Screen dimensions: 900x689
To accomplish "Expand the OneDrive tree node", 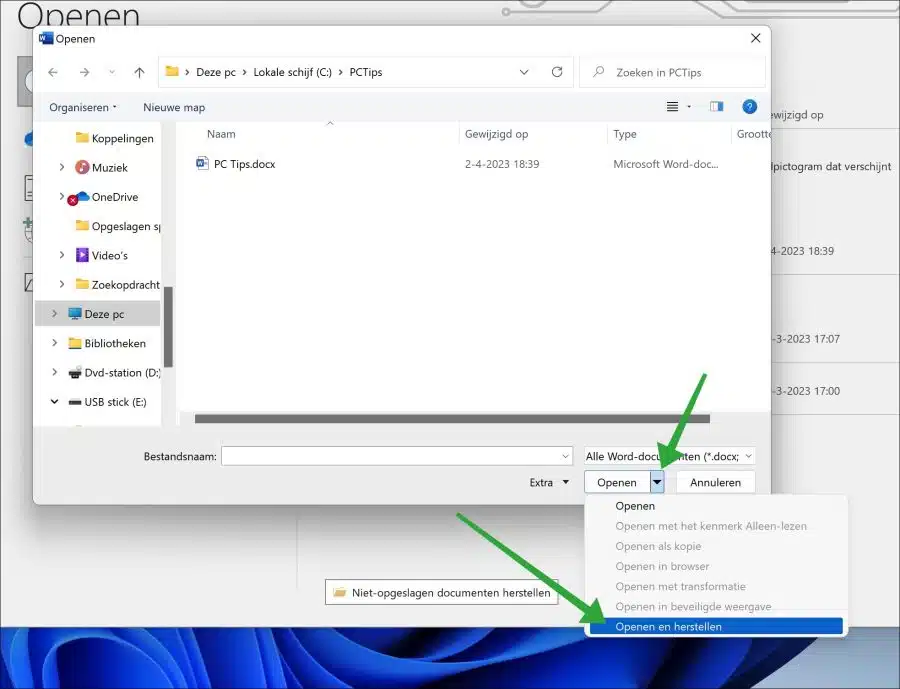I will 61,196.
